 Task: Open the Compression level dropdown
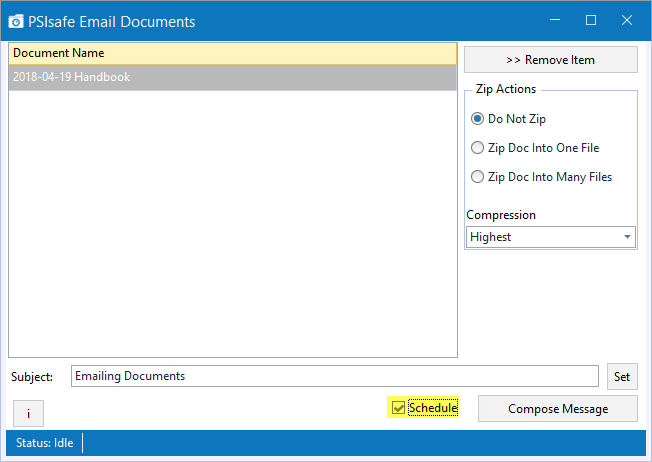(x=551, y=237)
